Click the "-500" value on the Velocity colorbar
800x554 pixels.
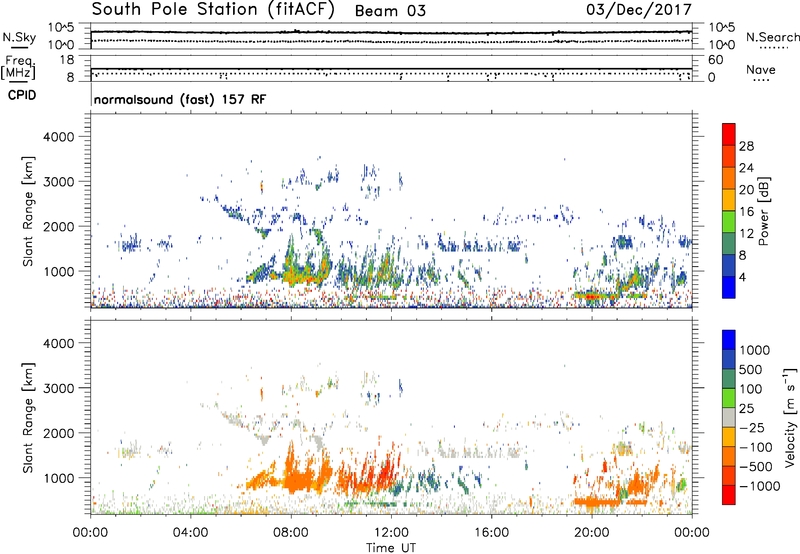(756, 467)
